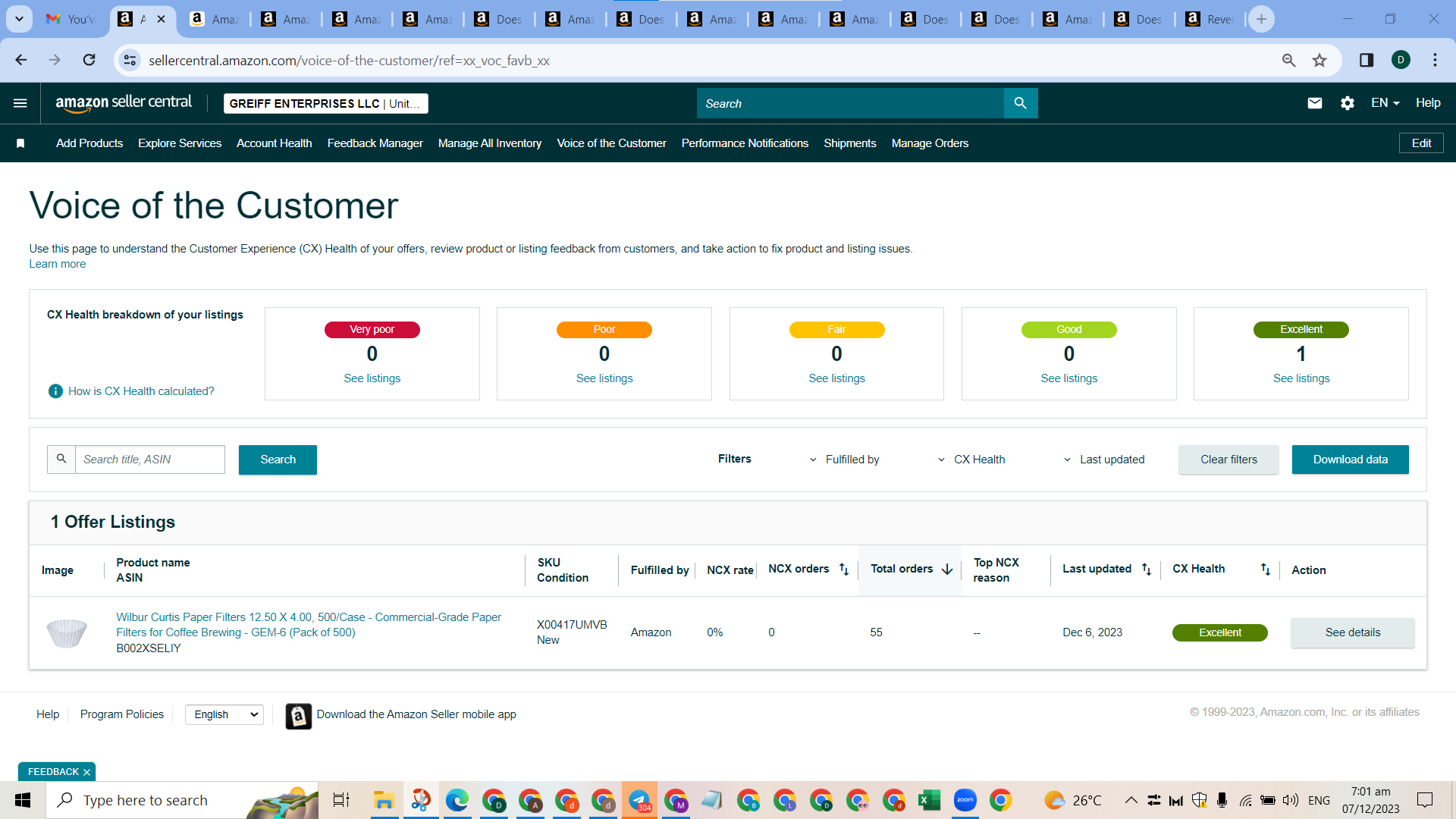Open the Wilbur Curtis Paper Filters product link

(x=309, y=625)
